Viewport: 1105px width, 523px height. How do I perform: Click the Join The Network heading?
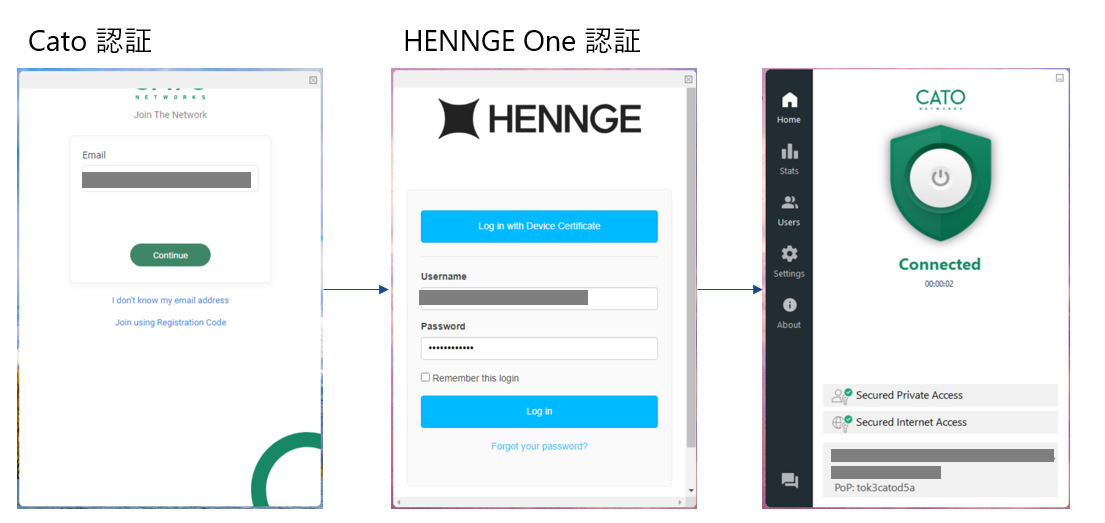tap(171, 114)
